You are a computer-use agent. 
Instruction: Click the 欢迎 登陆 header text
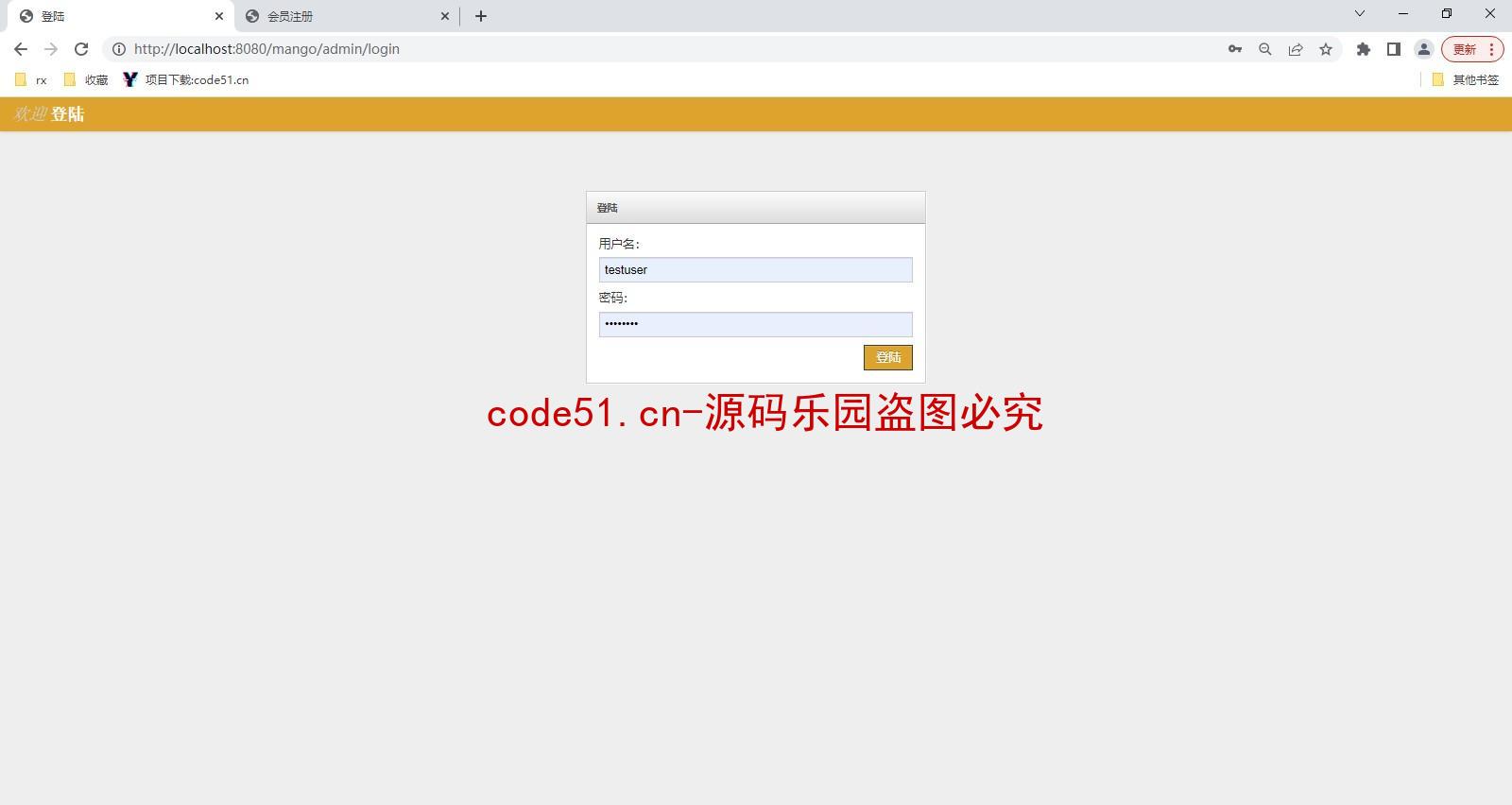[48, 114]
